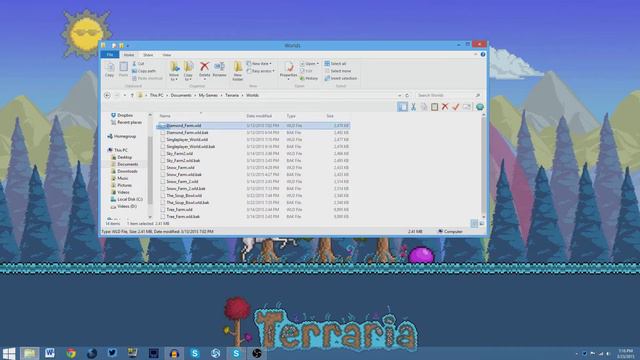Click the highlighted pane icon in lower toolbar

pos(402,107)
